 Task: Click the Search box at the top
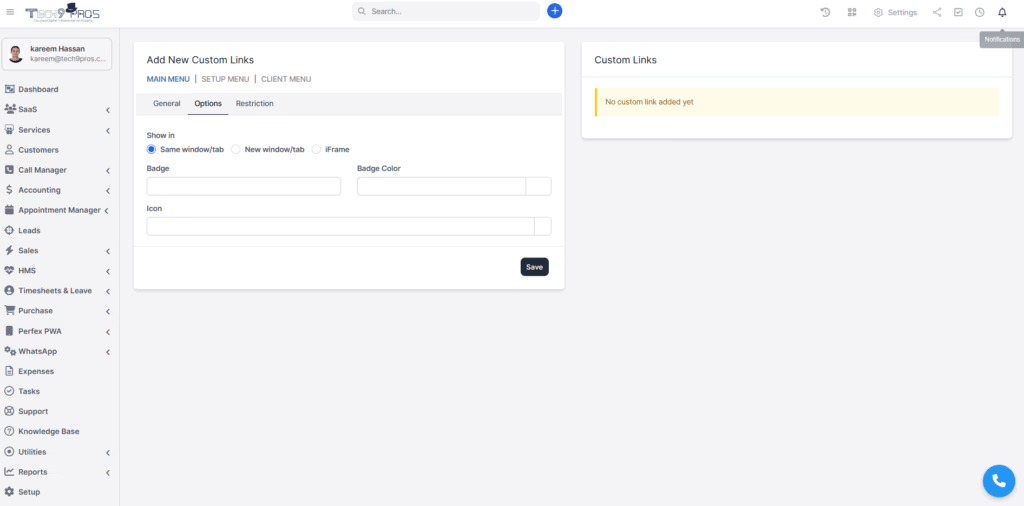coord(446,11)
